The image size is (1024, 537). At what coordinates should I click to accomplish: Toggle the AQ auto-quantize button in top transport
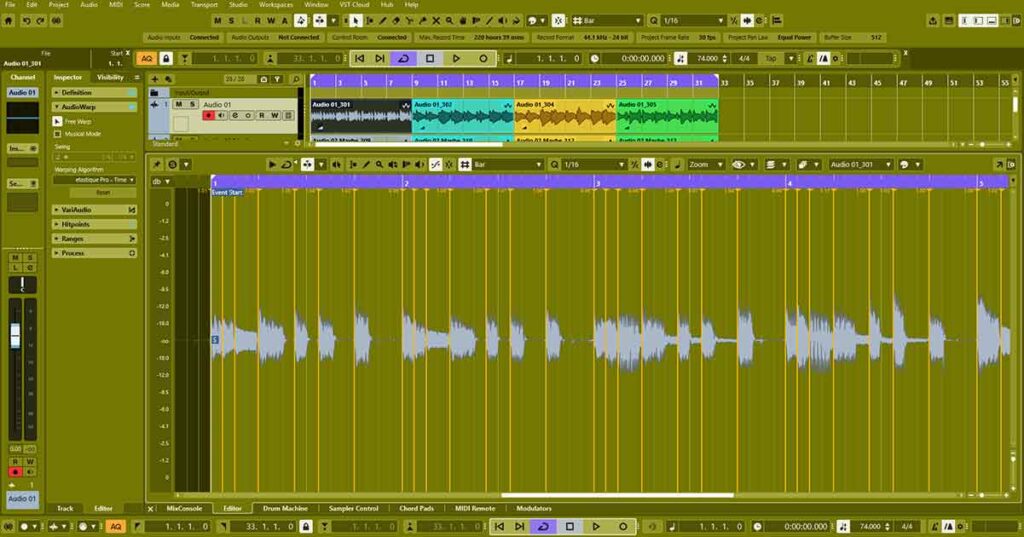146,59
